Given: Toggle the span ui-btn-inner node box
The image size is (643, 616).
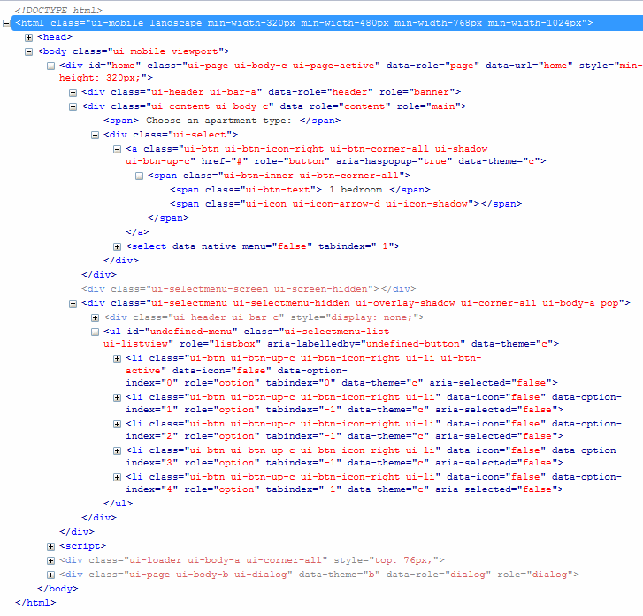Looking at the screenshot, I should [139, 176].
